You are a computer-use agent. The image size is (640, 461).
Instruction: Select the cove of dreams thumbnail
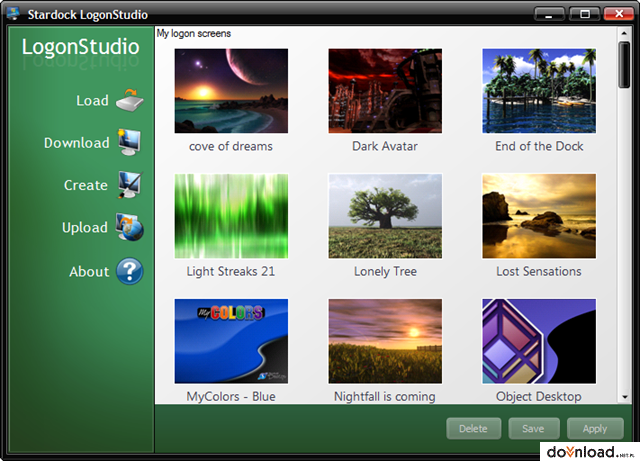231,91
